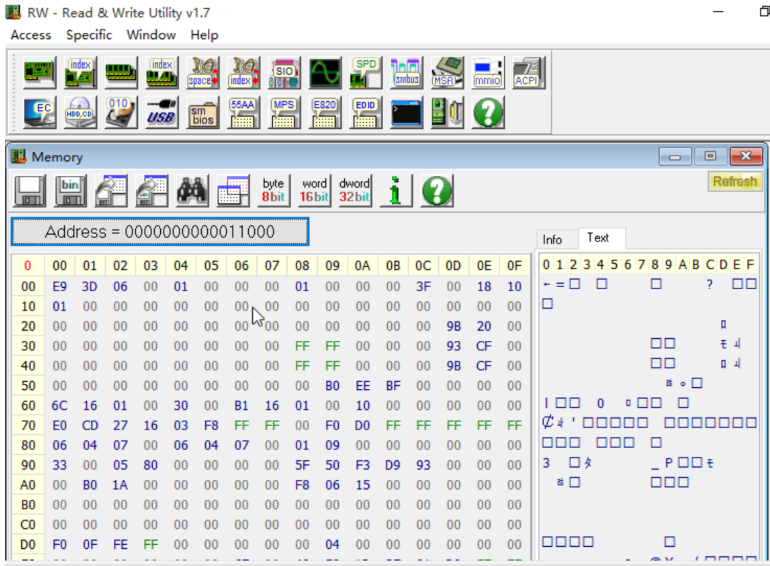The height and width of the screenshot is (566, 770).
Task: Open the Access menu
Action: pos(31,35)
